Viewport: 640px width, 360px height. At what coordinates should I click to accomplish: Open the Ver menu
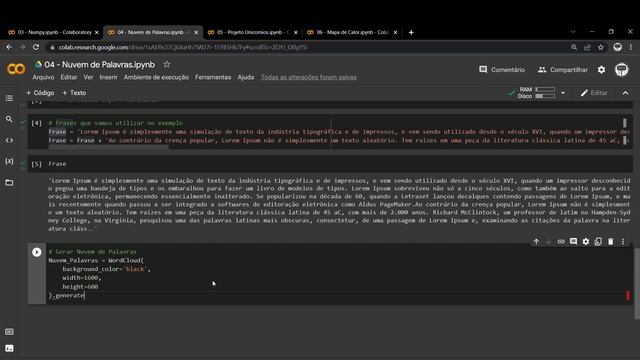pyautogui.click(x=89, y=77)
